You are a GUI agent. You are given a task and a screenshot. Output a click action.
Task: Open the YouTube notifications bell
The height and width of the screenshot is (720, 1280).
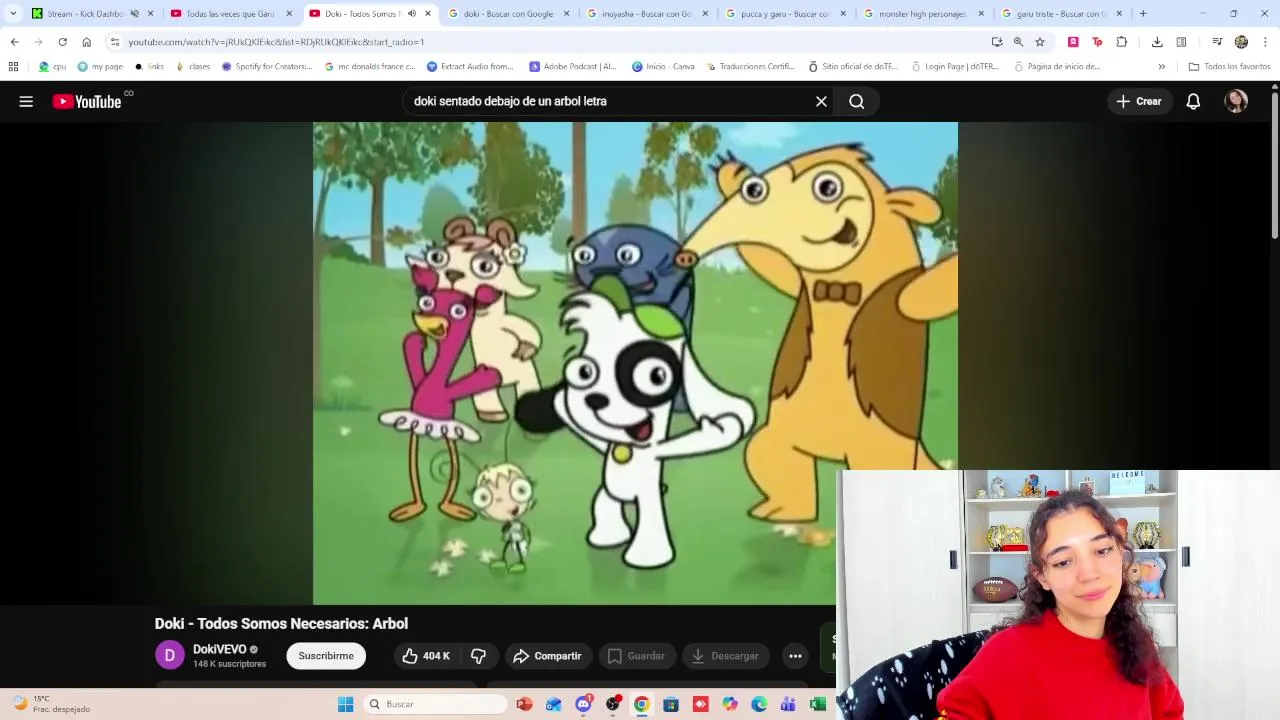(1193, 101)
